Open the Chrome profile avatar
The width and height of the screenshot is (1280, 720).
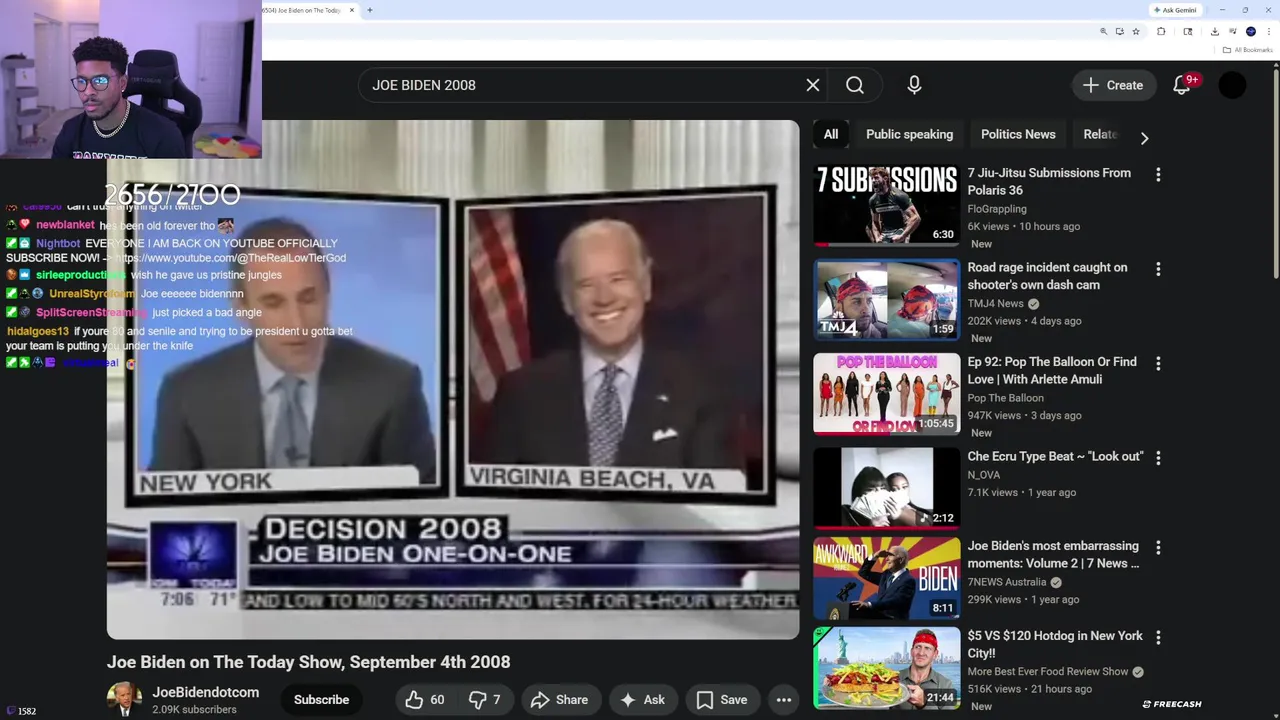click(1251, 31)
